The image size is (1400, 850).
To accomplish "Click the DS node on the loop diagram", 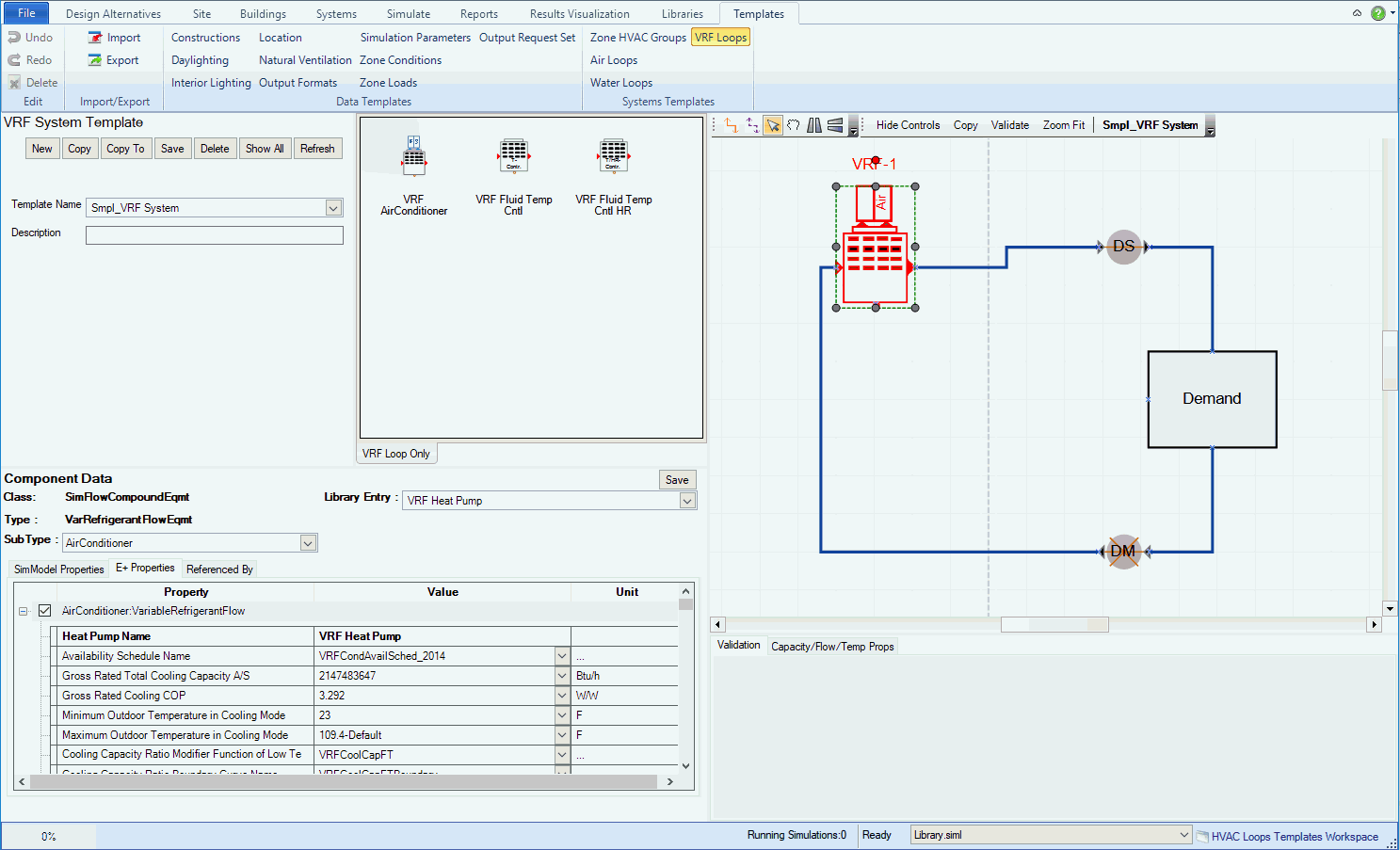I will [x=1123, y=247].
